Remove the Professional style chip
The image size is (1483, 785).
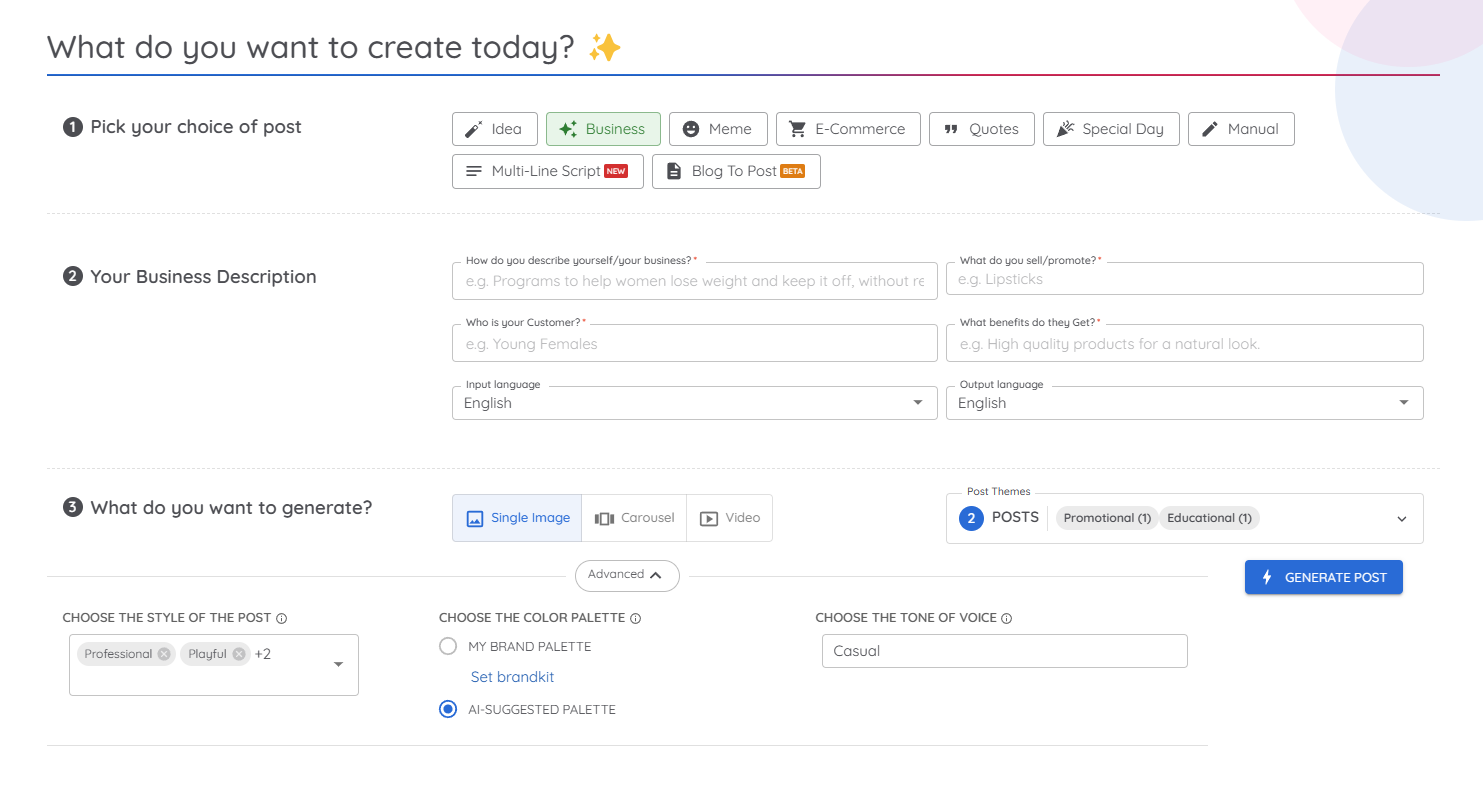click(x=164, y=654)
